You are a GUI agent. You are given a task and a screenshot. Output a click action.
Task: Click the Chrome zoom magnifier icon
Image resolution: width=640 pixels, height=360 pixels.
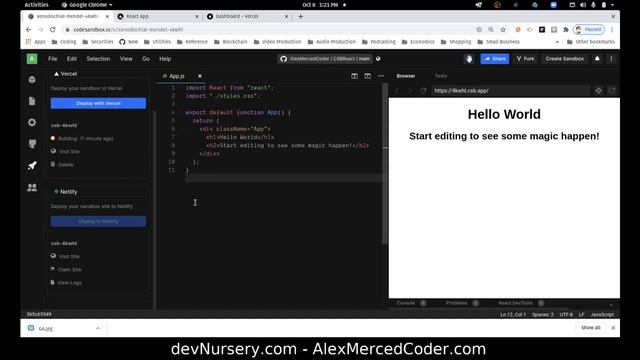pos(491,29)
